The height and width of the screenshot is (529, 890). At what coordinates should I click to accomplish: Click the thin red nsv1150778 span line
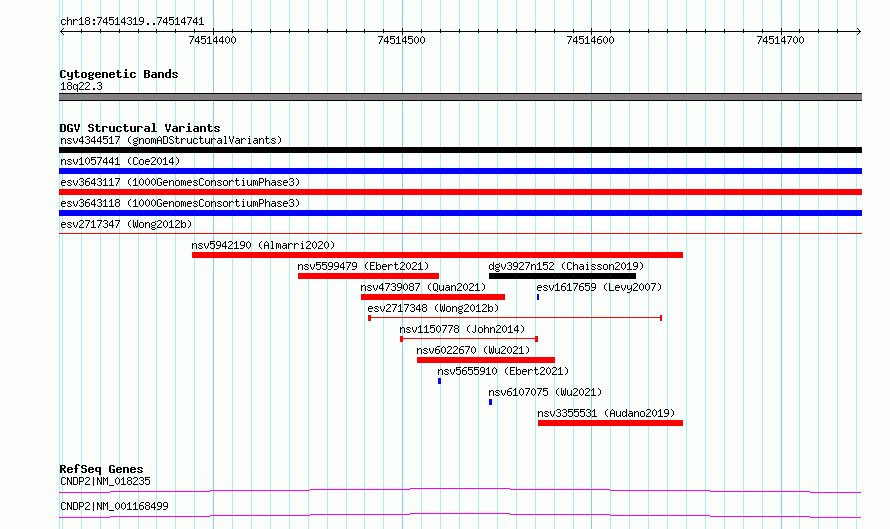pyautogui.click(x=469, y=339)
